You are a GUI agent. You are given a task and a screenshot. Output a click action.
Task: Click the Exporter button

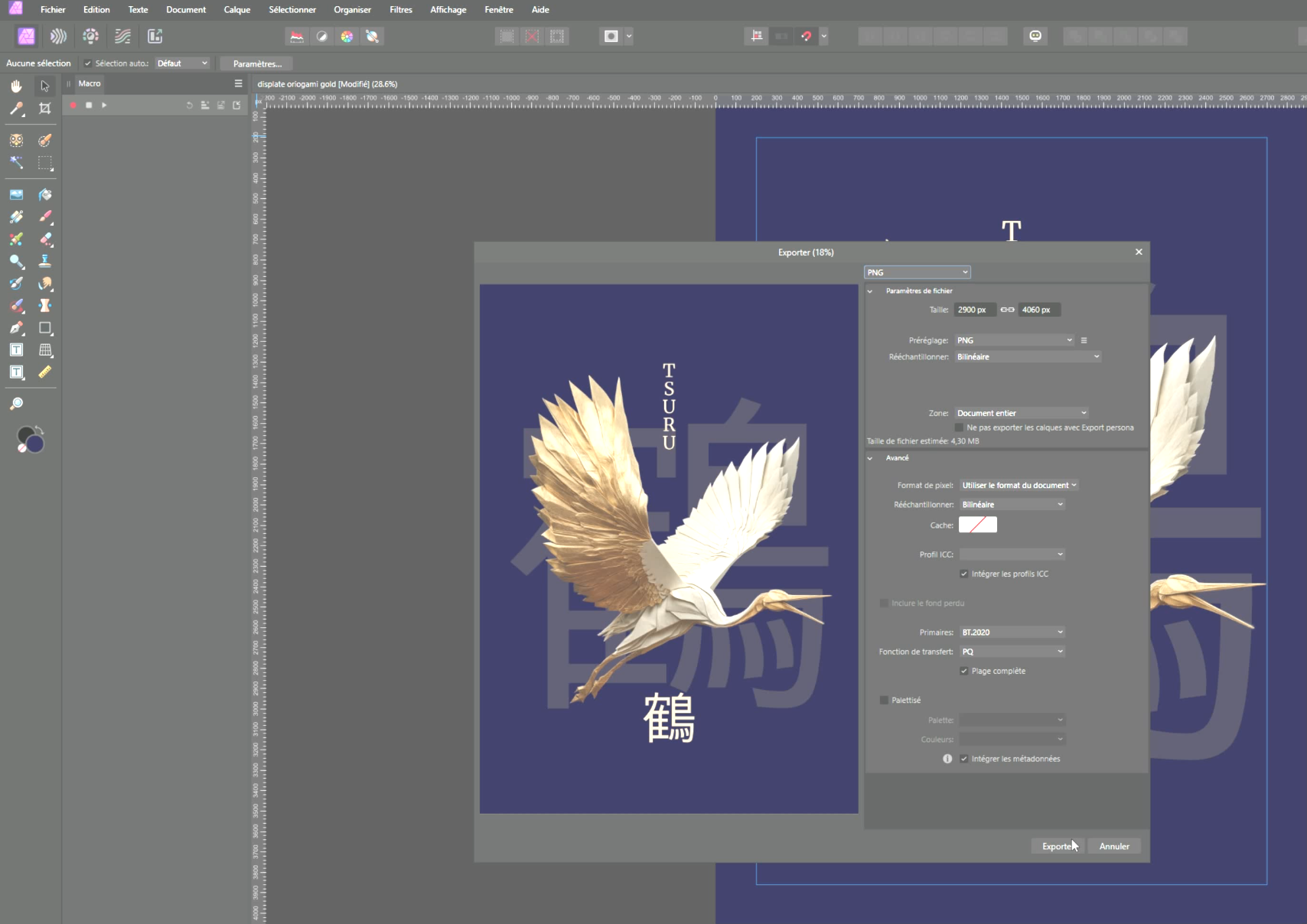(1058, 846)
